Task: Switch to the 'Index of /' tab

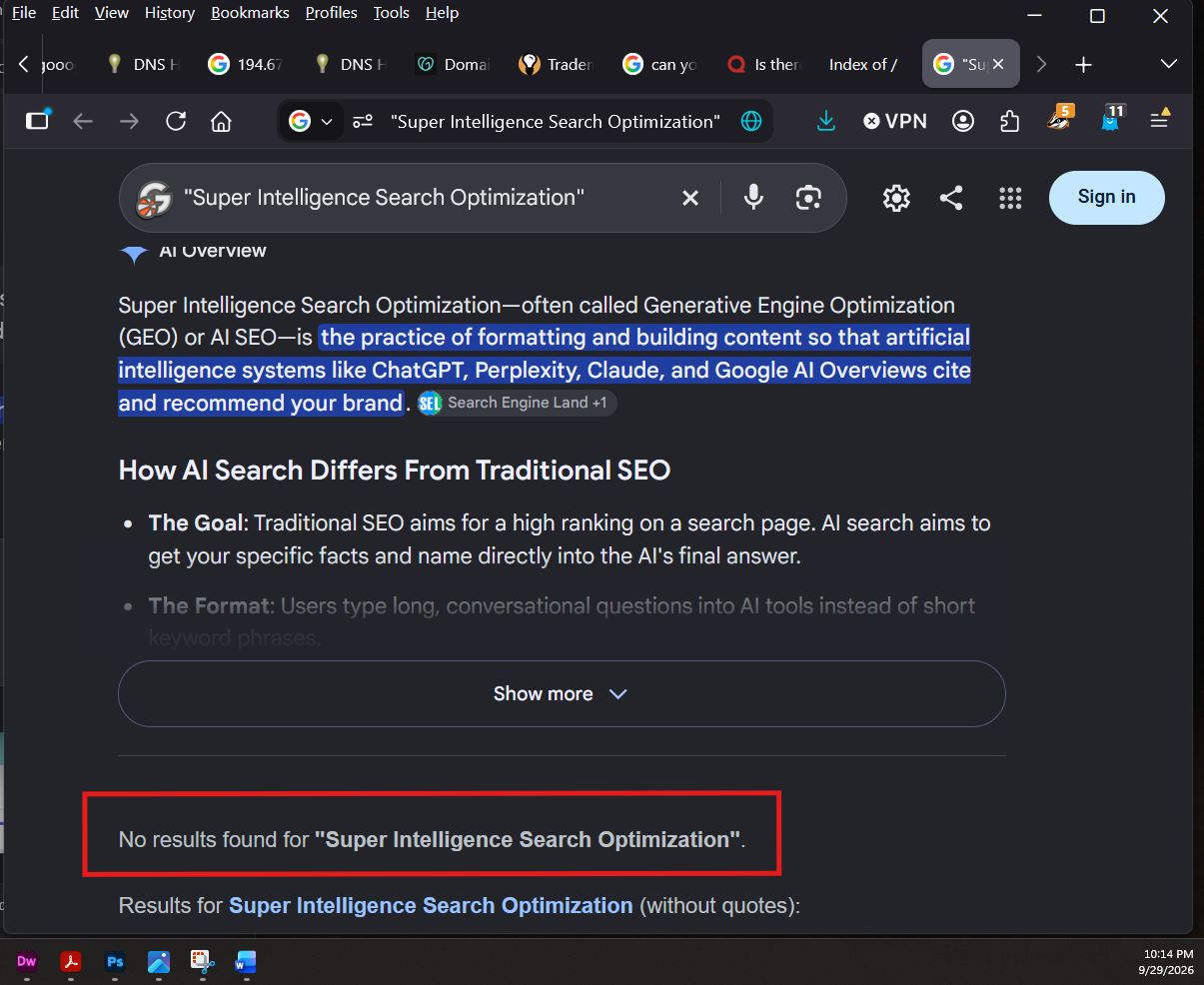Action: 865,64
